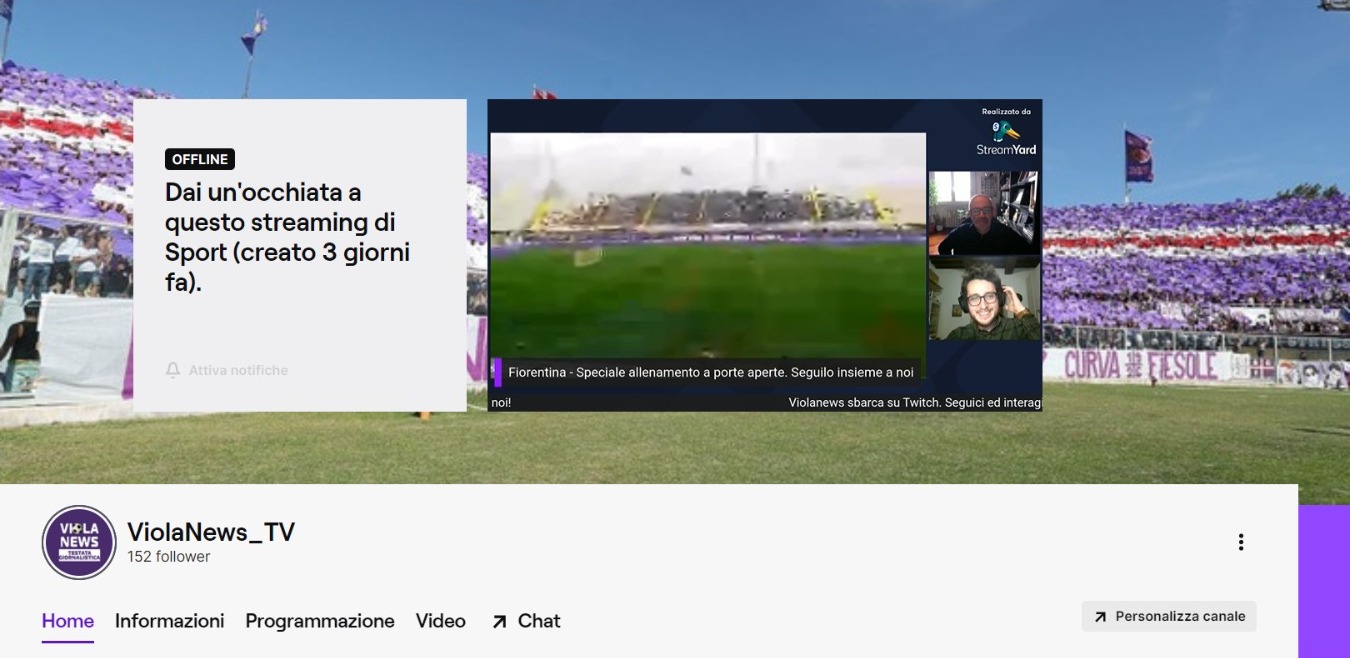Click the arrow icon beside Chat

(x=499, y=622)
